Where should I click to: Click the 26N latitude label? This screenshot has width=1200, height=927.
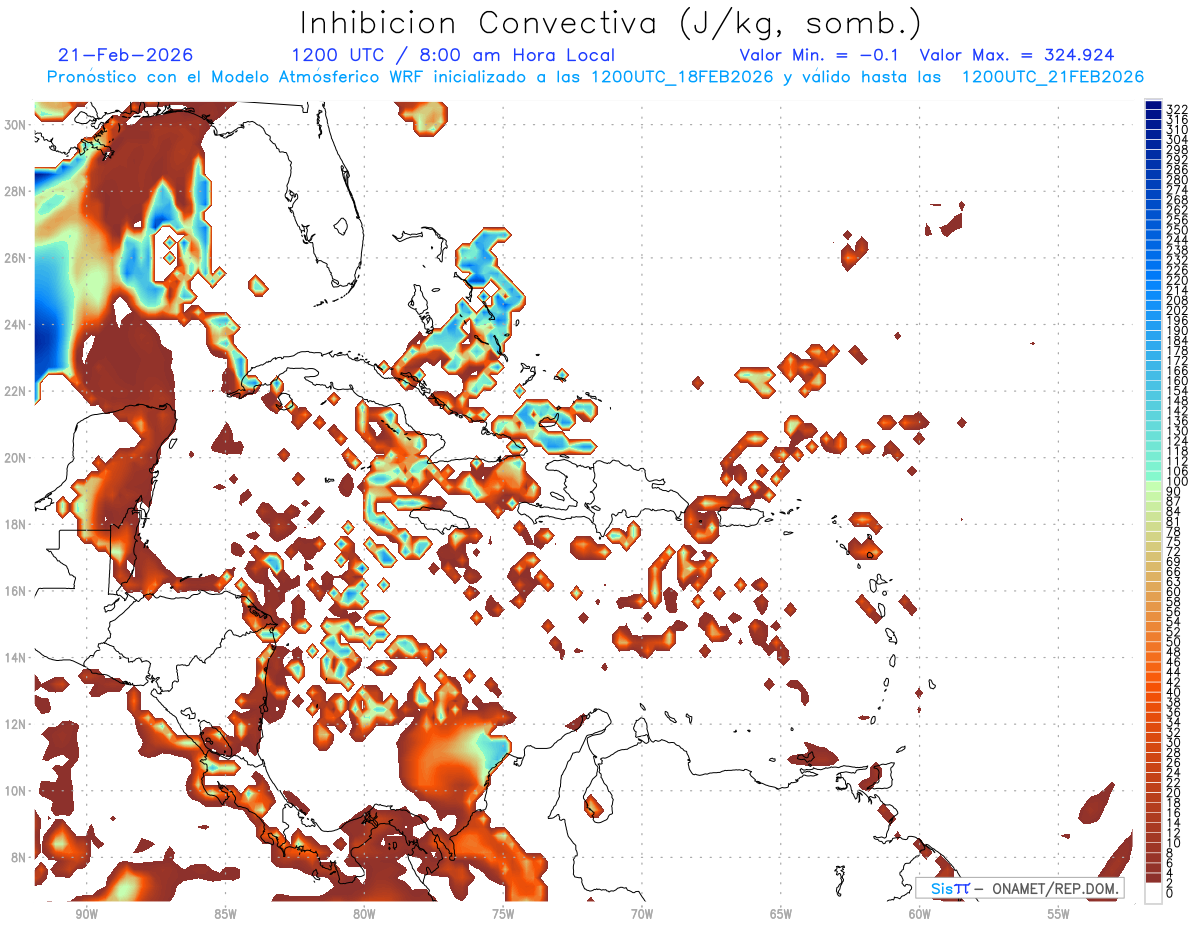(x=14, y=257)
